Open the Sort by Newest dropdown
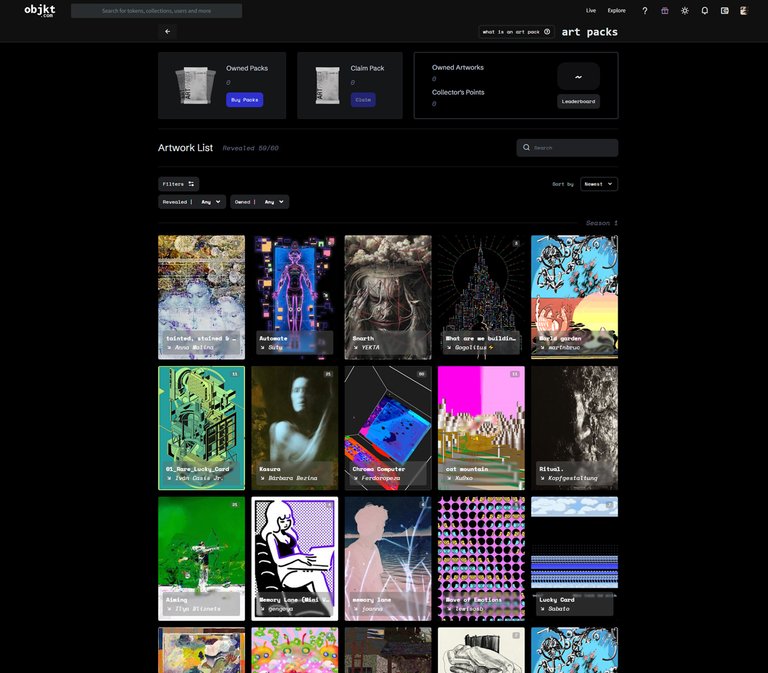 [599, 184]
